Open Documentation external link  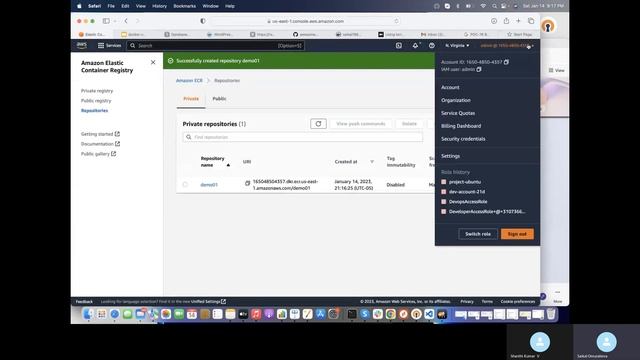(x=100, y=144)
